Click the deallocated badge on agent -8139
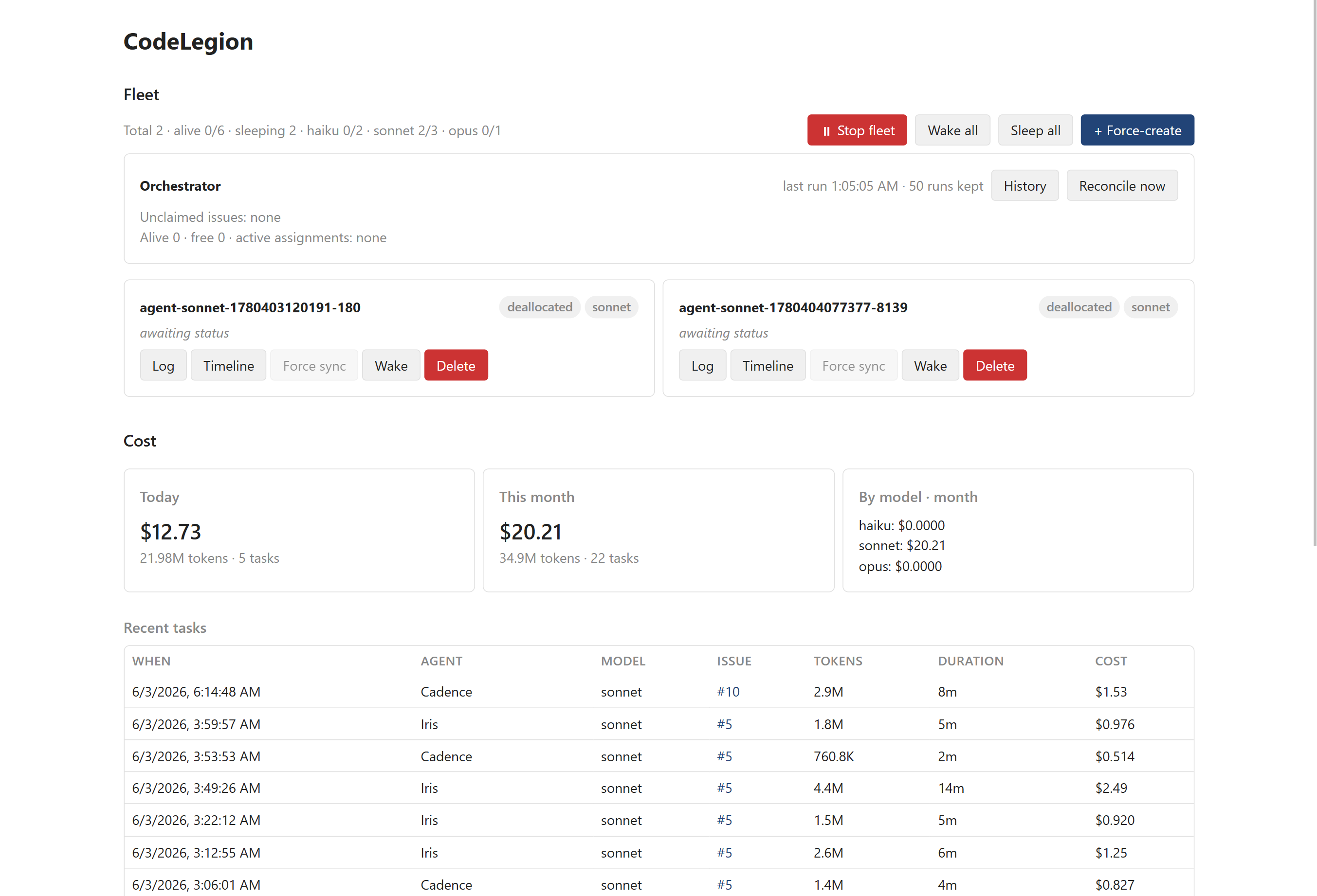The image size is (1317, 896). [x=1079, y=307]
